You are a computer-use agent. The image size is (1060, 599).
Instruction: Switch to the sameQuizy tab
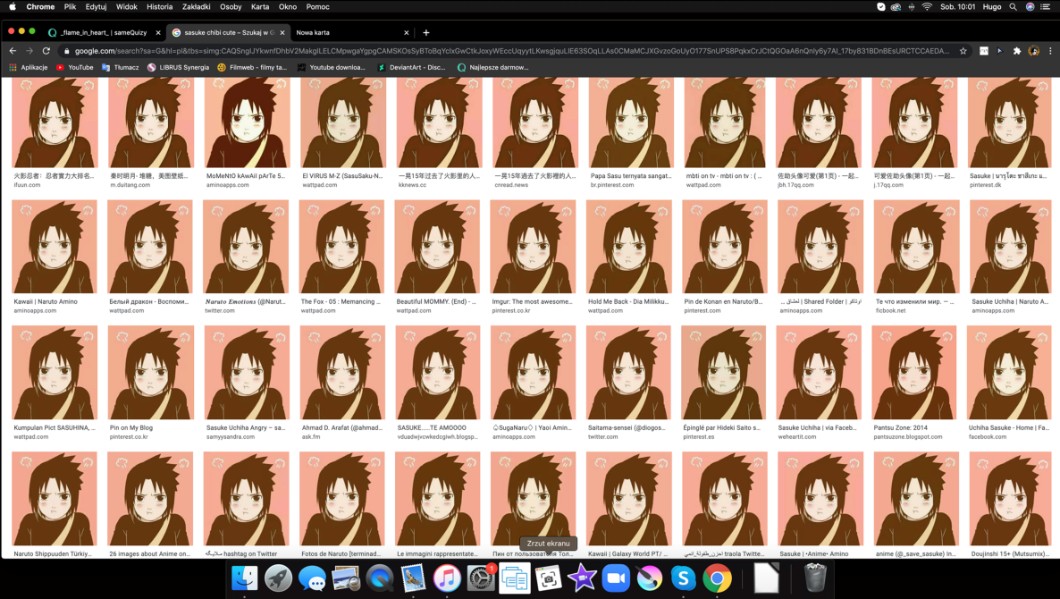[102, 32]
